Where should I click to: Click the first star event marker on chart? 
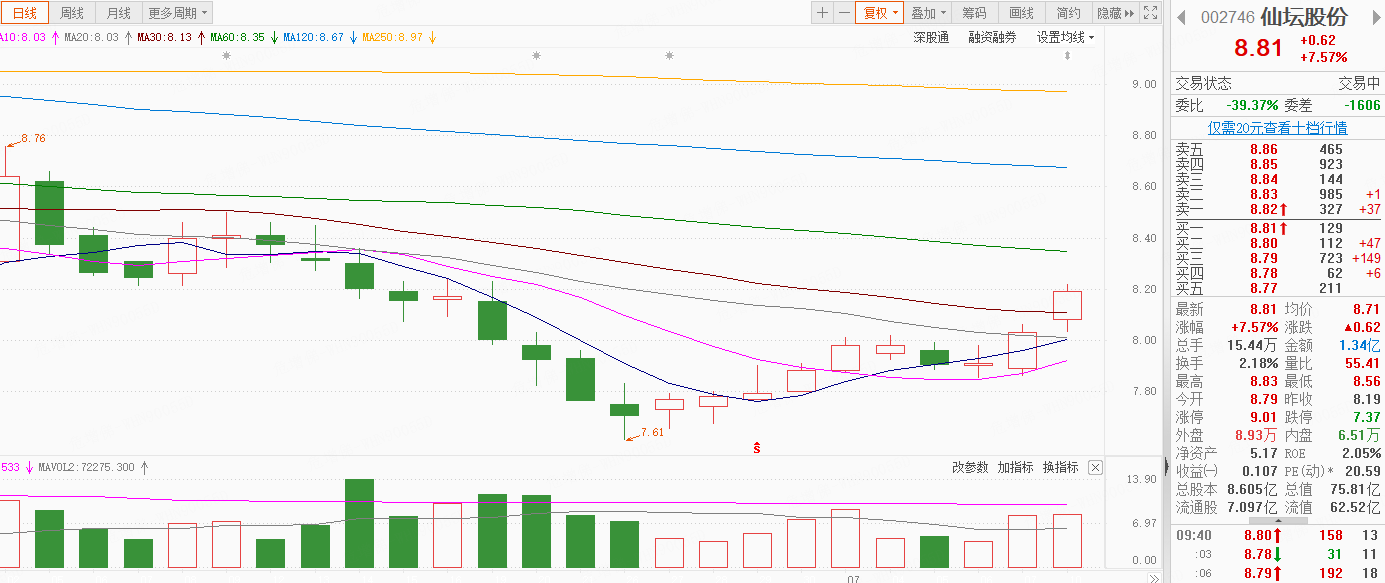(226, 56)
